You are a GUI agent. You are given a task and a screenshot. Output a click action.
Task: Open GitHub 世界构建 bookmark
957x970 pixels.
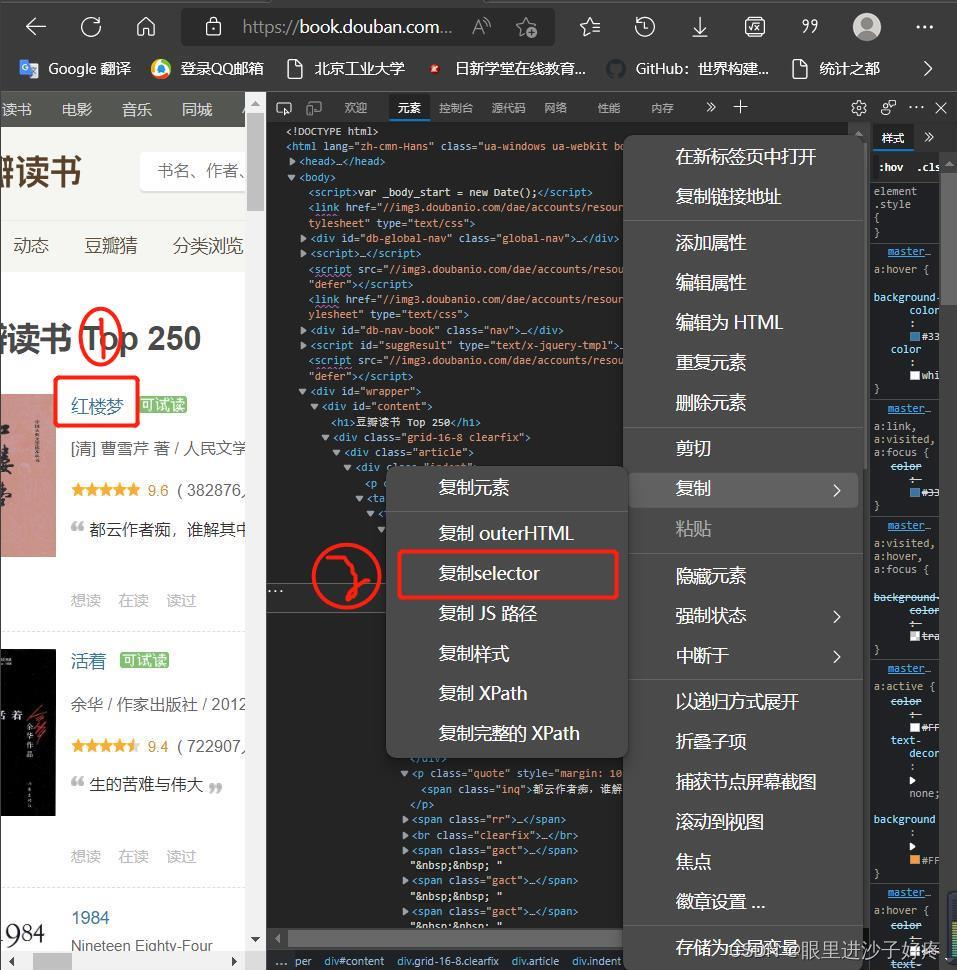[687, 69]
